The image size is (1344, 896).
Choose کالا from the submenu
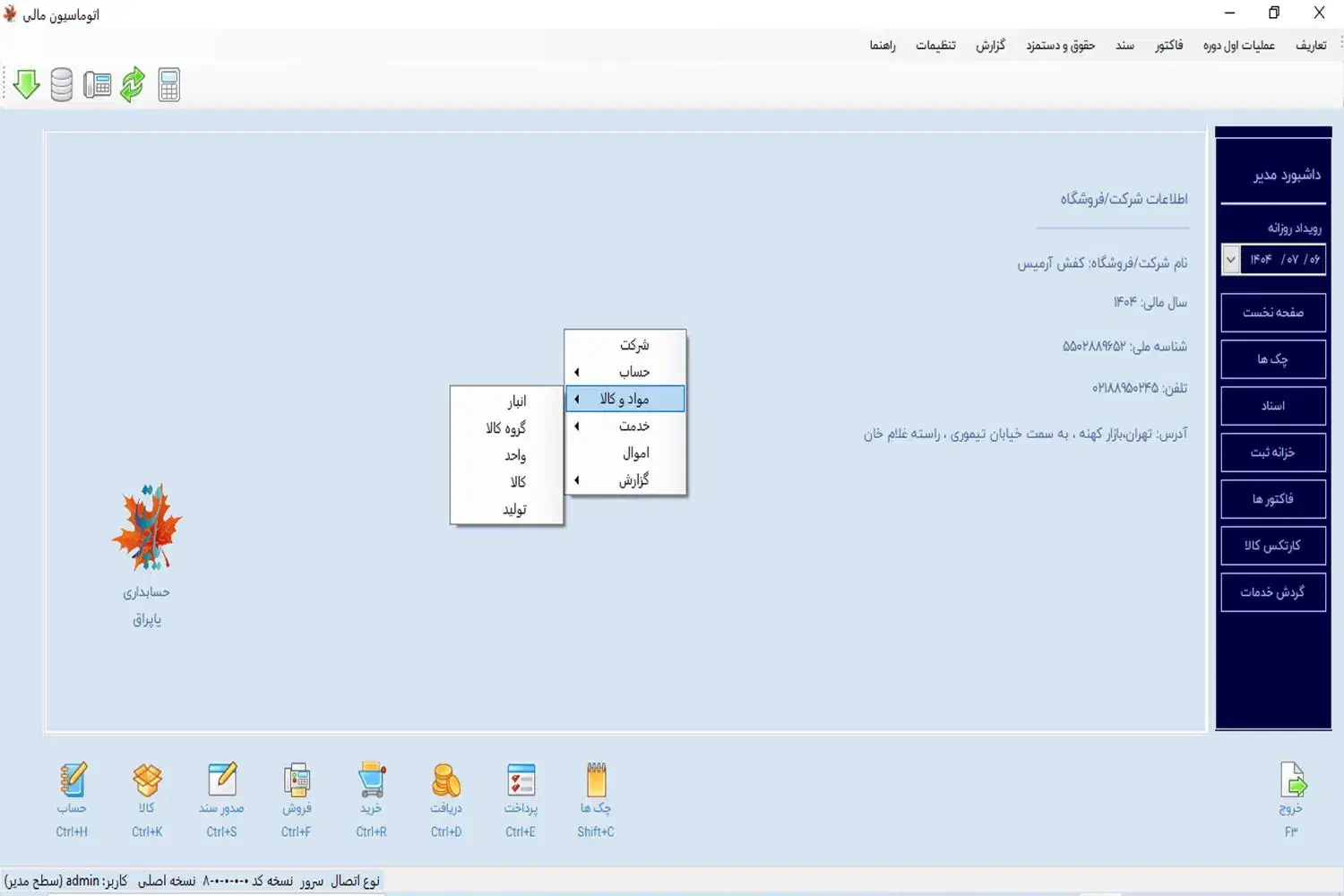click(507, 482)
